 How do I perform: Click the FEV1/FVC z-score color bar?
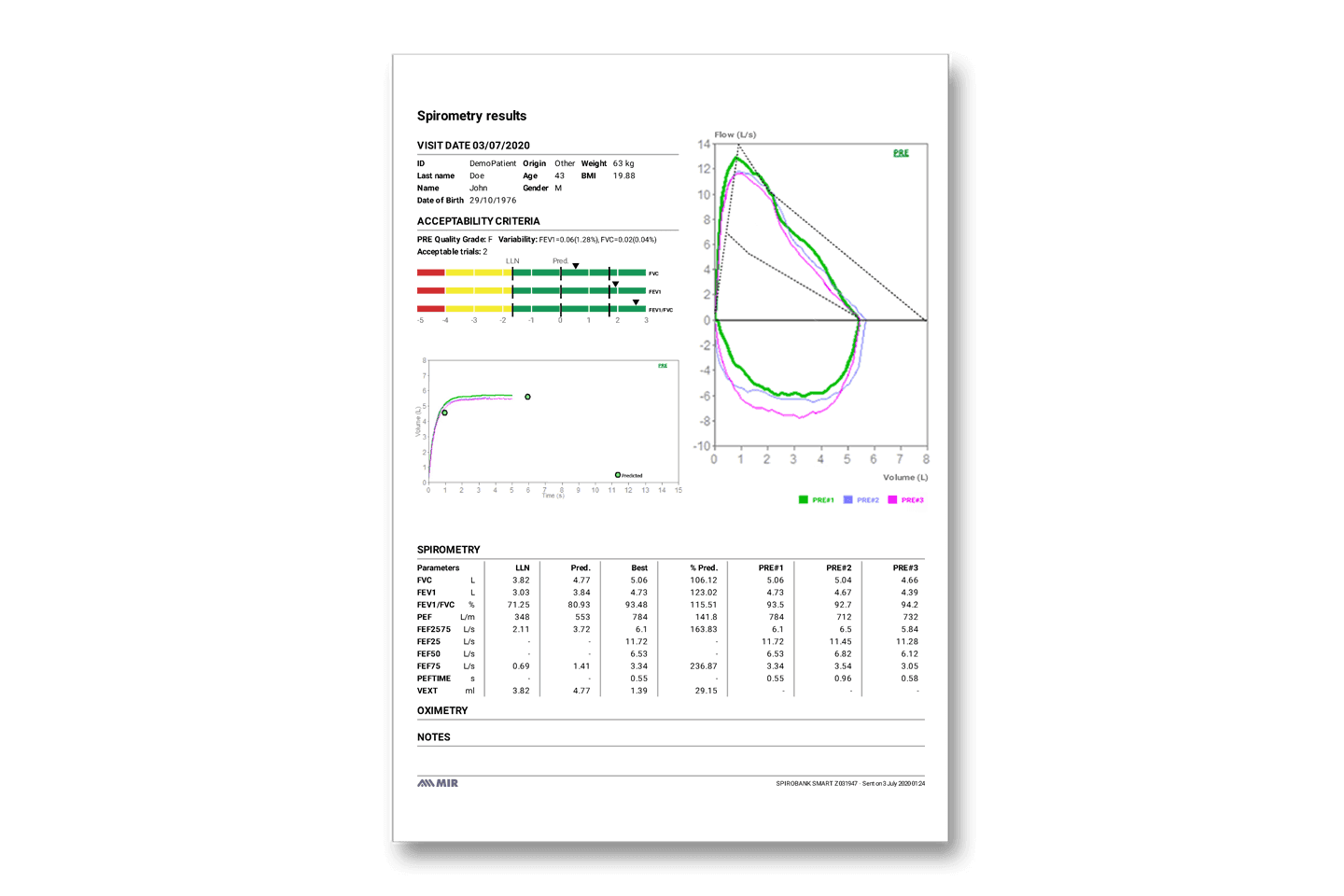pos(531,309)
